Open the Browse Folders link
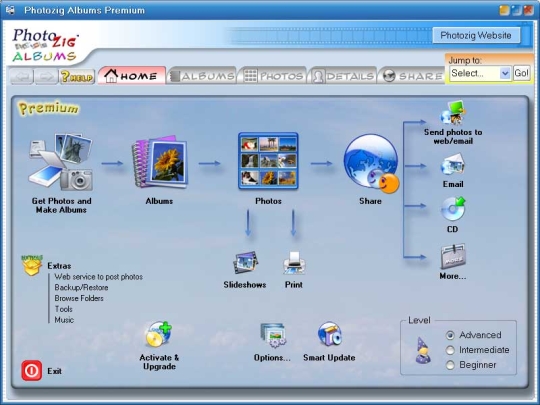540x405 pixels. [x=79, y=298]
